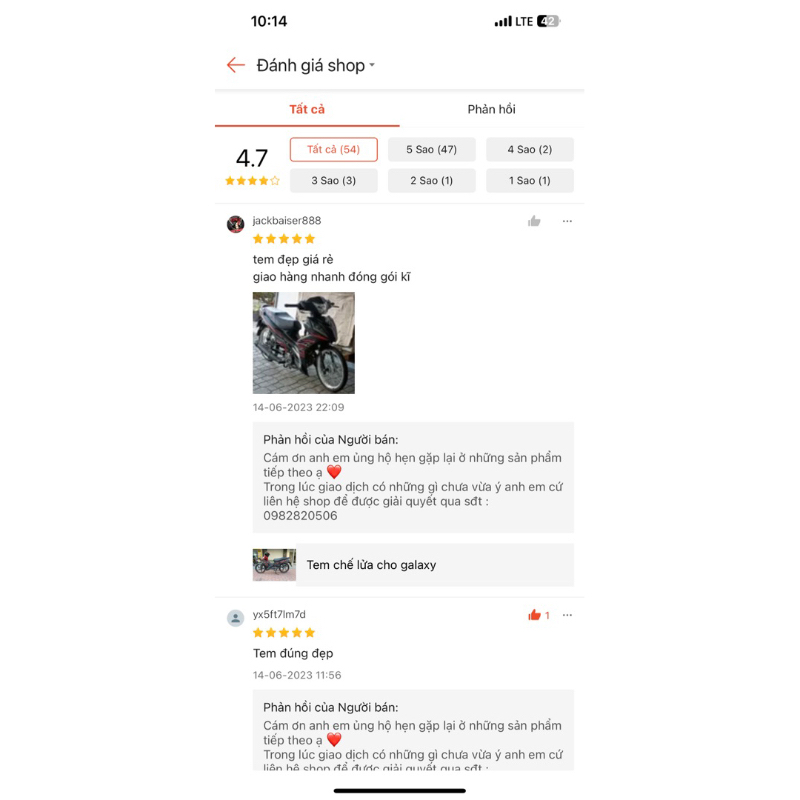Tap the product thumbnail of galaxy decal

[274, 565]
